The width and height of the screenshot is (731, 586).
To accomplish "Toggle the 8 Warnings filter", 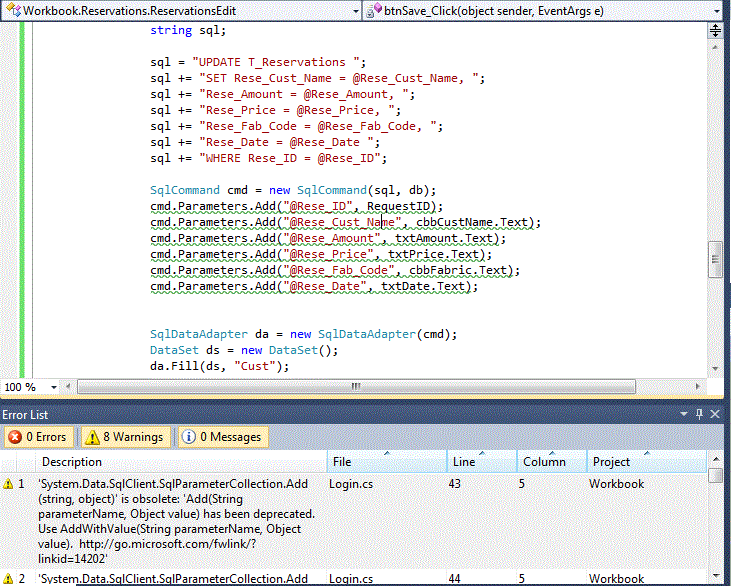I will click(x=124, y=437).
